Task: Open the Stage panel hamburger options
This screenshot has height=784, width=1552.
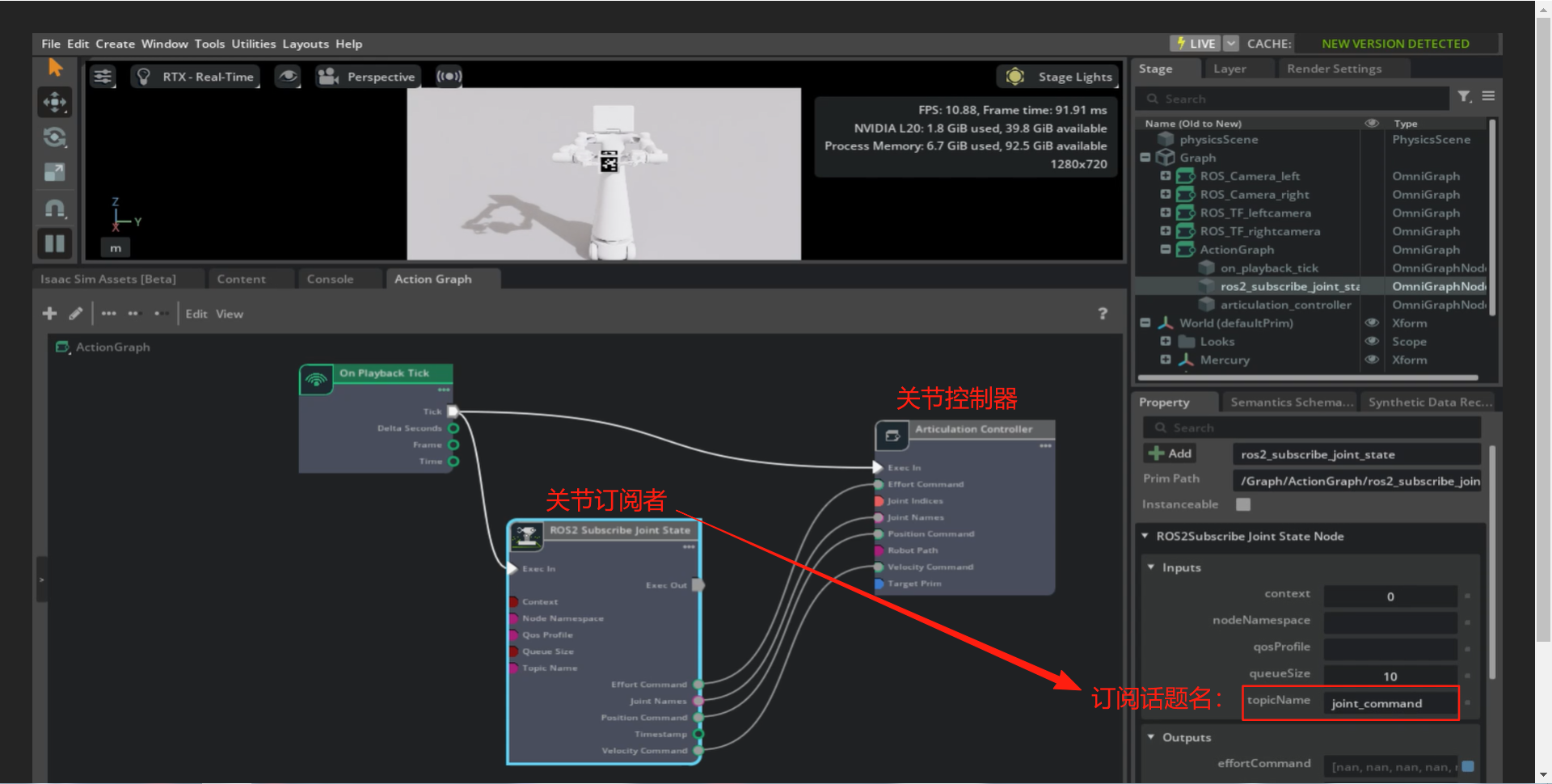Action: click(1488, 96)
